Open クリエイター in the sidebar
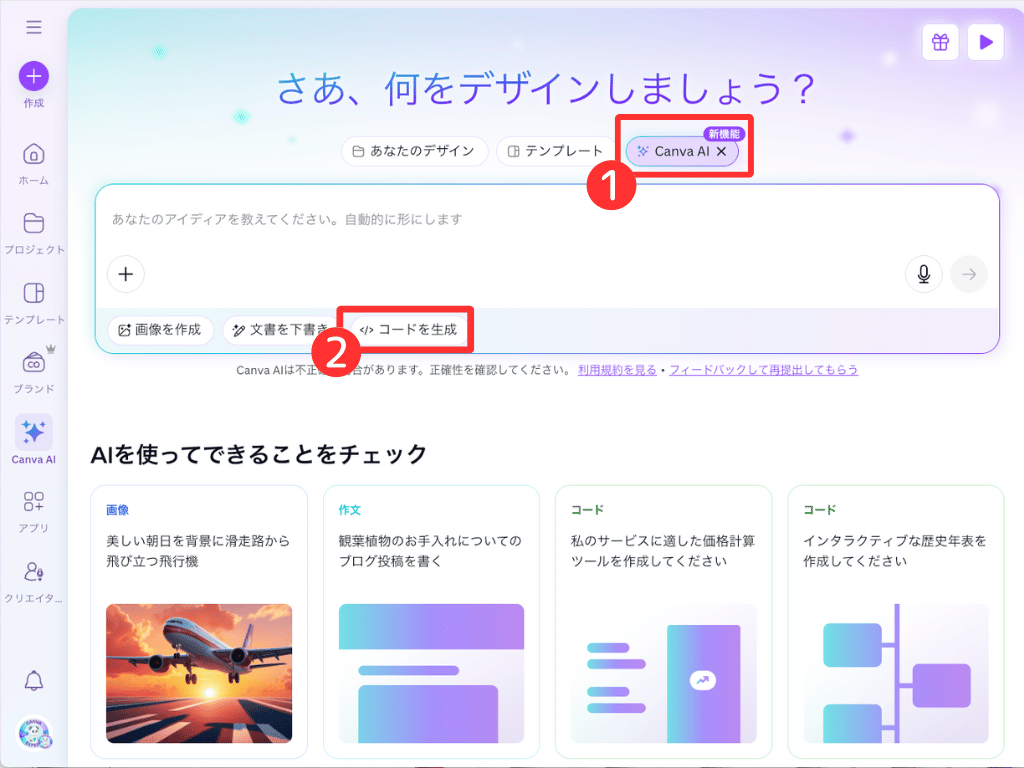Image resolution: width=1024 pixels, height=768 pixels. coord(33,582)
